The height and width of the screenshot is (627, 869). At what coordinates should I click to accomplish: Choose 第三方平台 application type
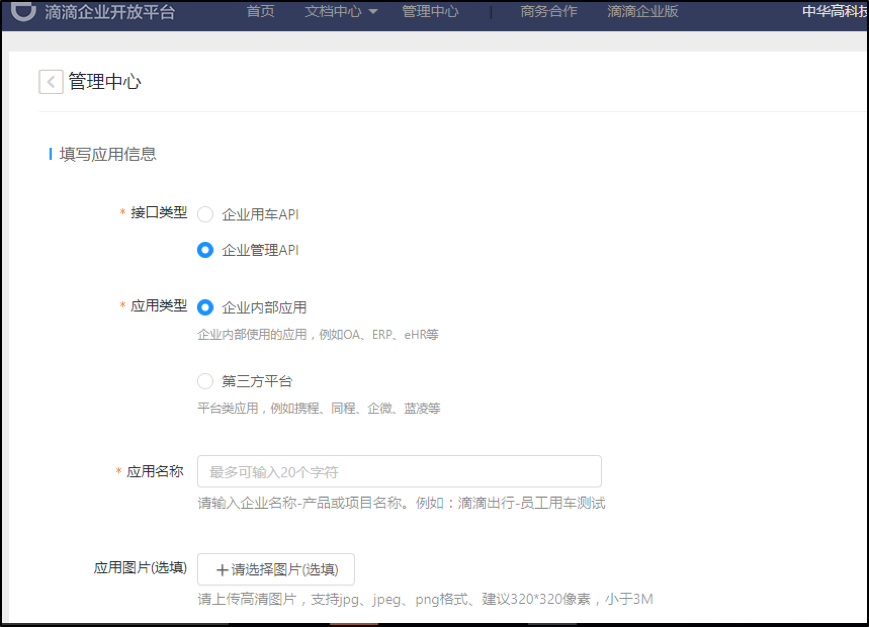(205, 381)
